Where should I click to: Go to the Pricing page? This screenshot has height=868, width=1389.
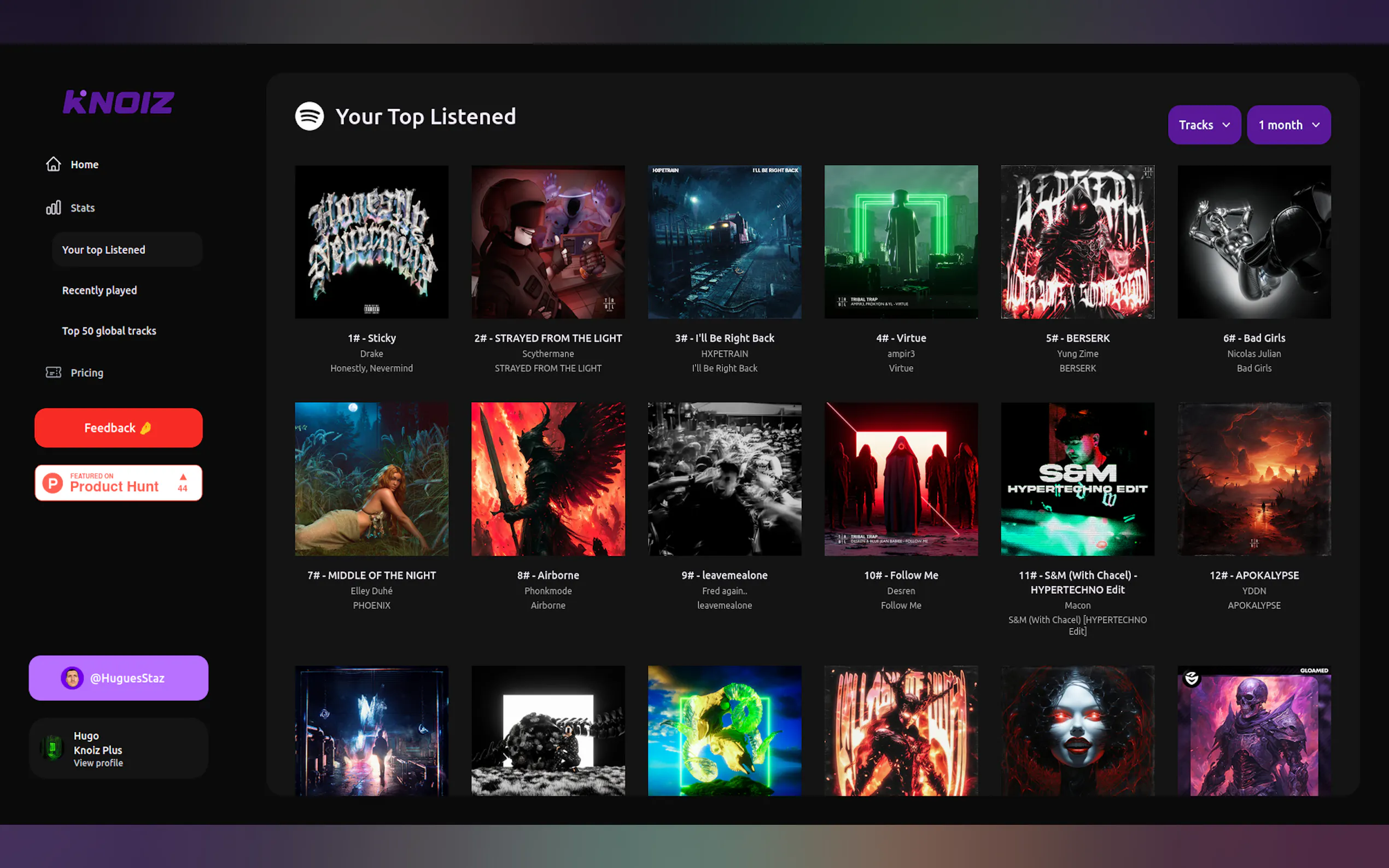(x=87, y=373)
